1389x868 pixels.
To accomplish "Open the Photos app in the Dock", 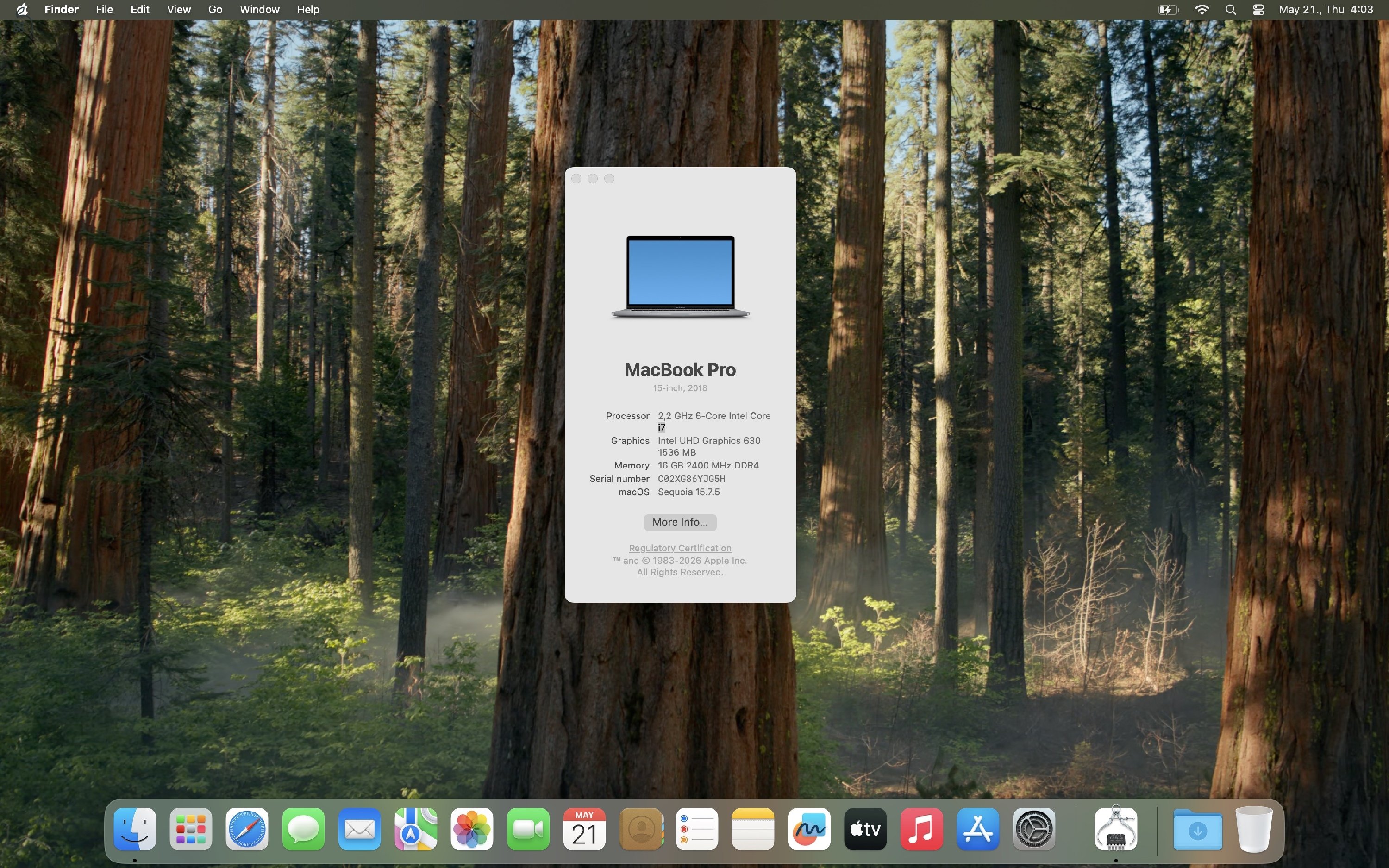I will pyautogui.click(x=472, y=829).
